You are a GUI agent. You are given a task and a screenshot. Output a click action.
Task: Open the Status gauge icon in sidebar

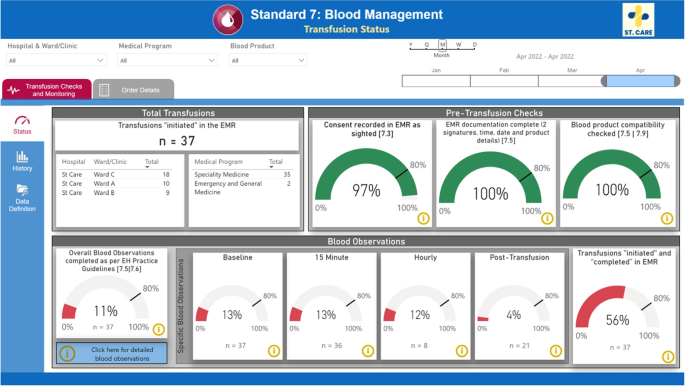coord(22,121)
